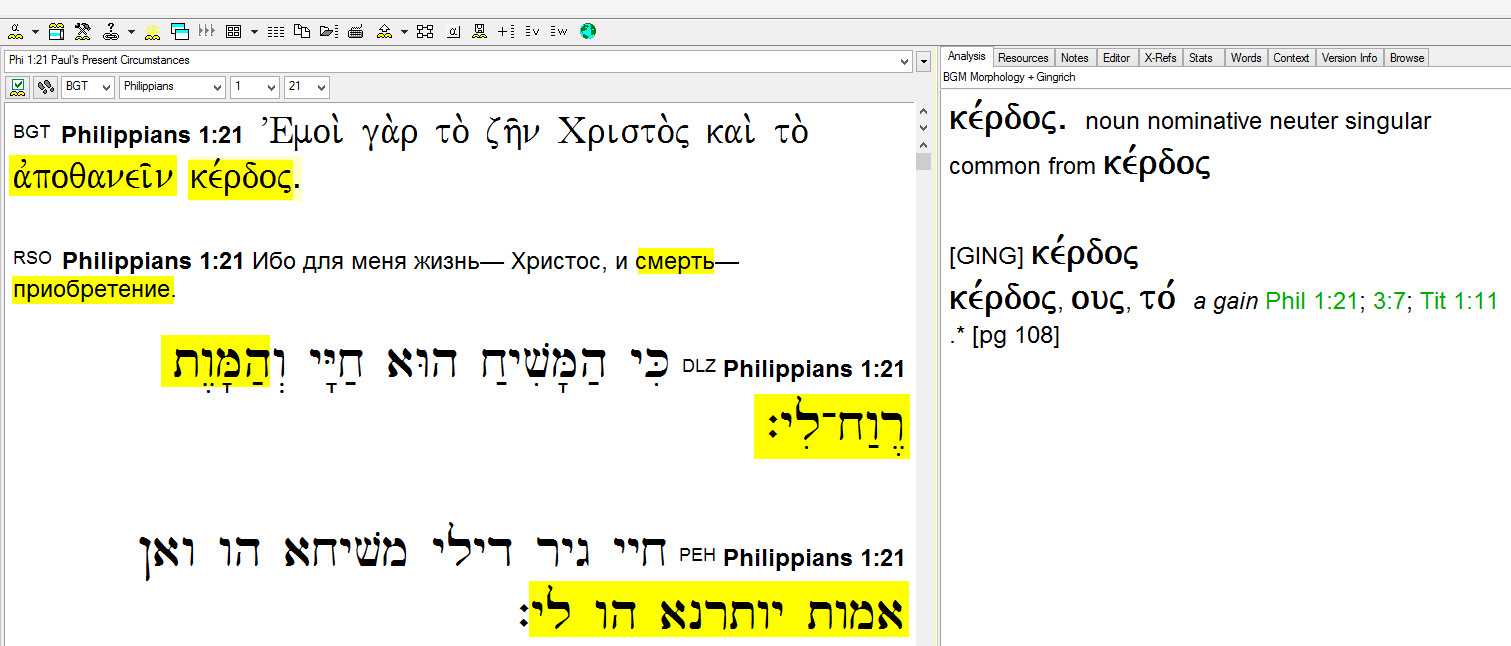Viewport: 1511px width, 646px height.
Task: Switch to the Browse tab
Action: point(1407,58)
